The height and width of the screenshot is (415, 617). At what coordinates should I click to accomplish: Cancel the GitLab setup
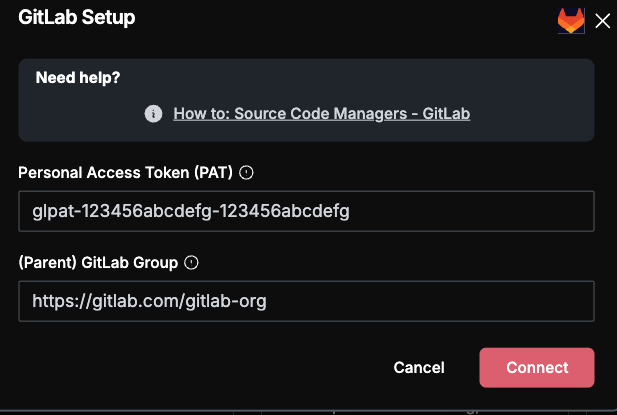point(419,367)
